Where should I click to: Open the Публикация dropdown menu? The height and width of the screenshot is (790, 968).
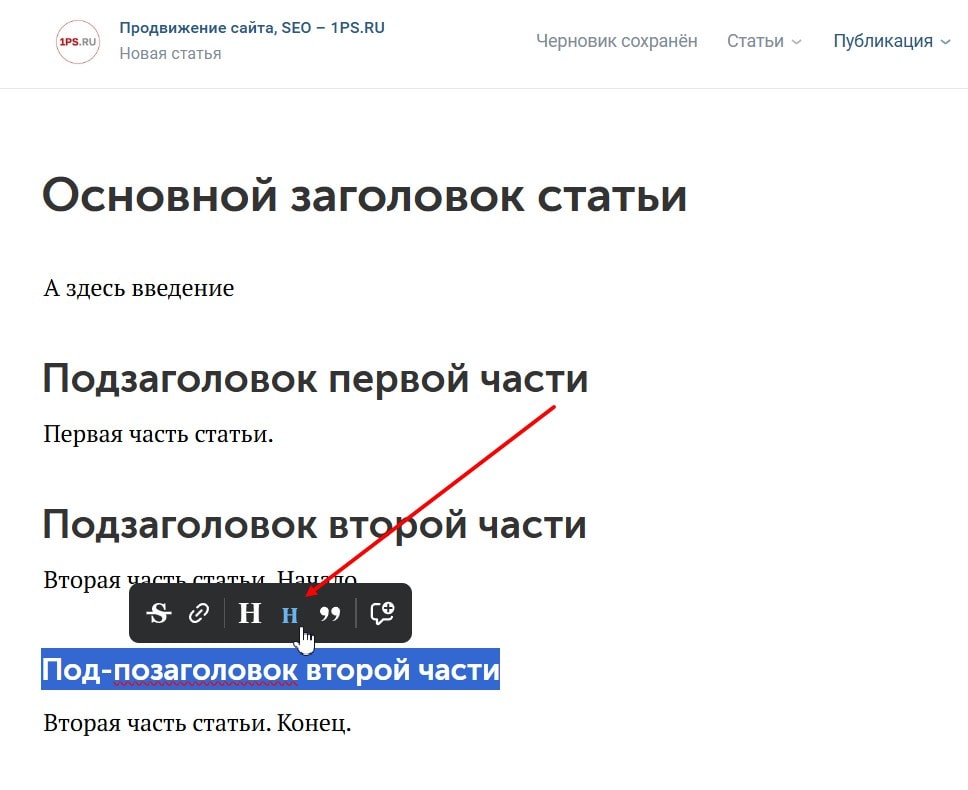pyautogui.click(x=891, y=41)
